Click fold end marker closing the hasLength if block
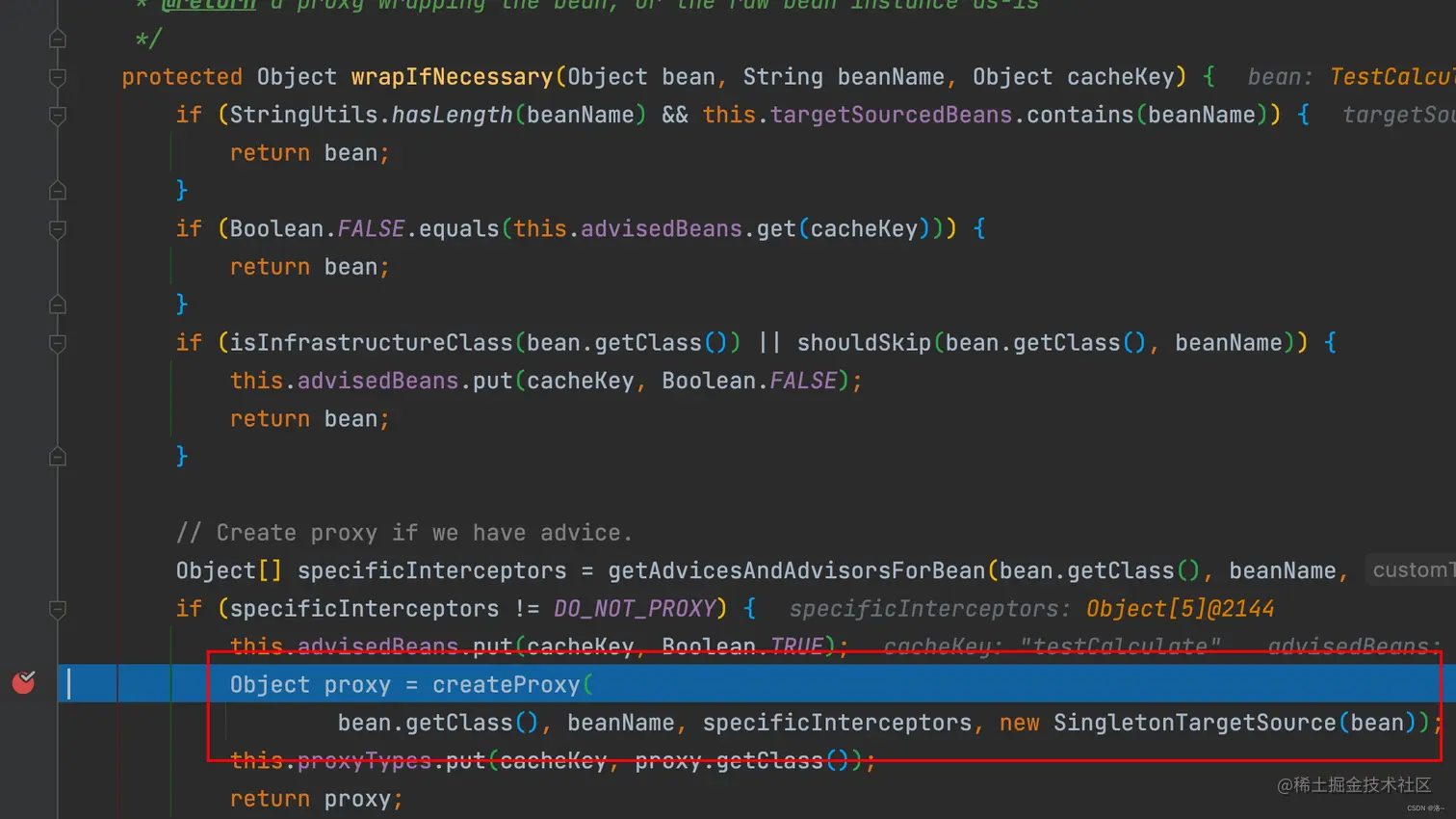The image size is (1456, 819). click(58, 191)
